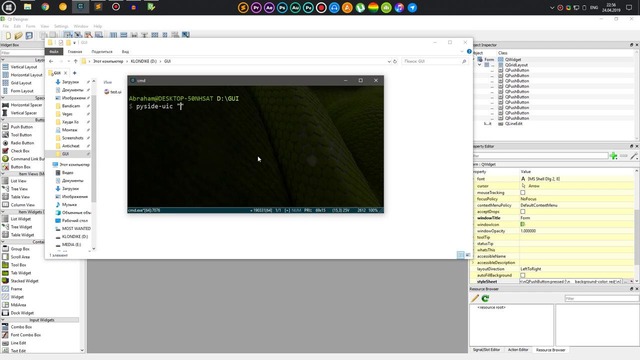640x360 pixels.
Task: Open the File menu in Qt Designer
Action: coord(6,26)
